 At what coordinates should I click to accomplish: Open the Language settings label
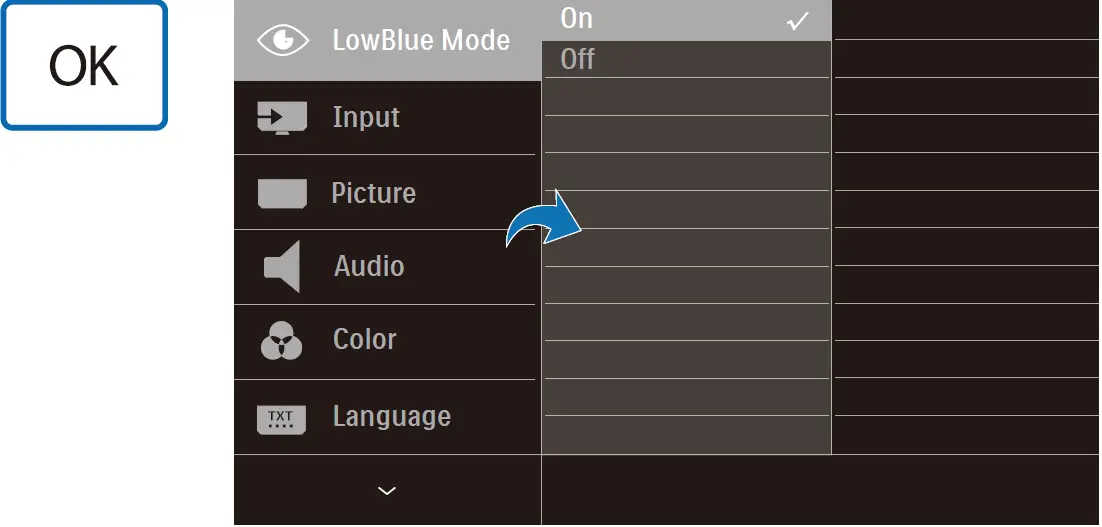click(x=391, y=417)
